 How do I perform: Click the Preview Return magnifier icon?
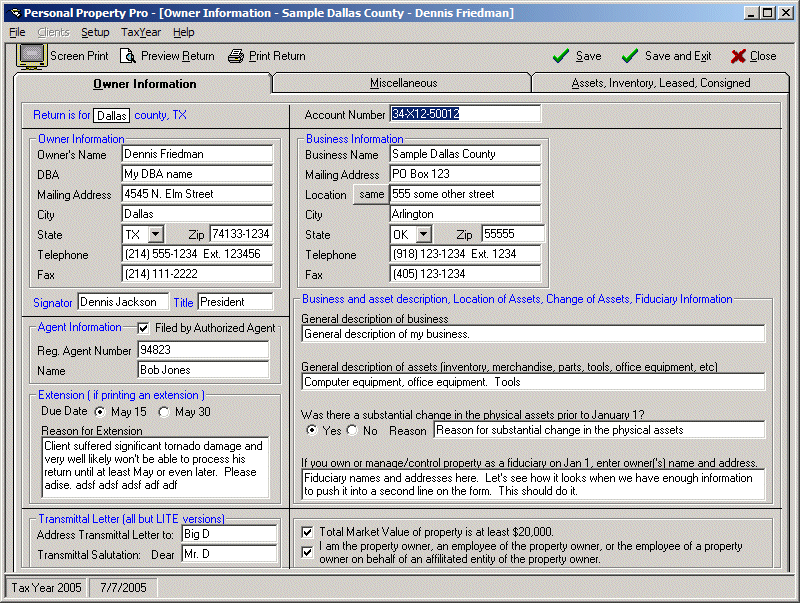128,56
